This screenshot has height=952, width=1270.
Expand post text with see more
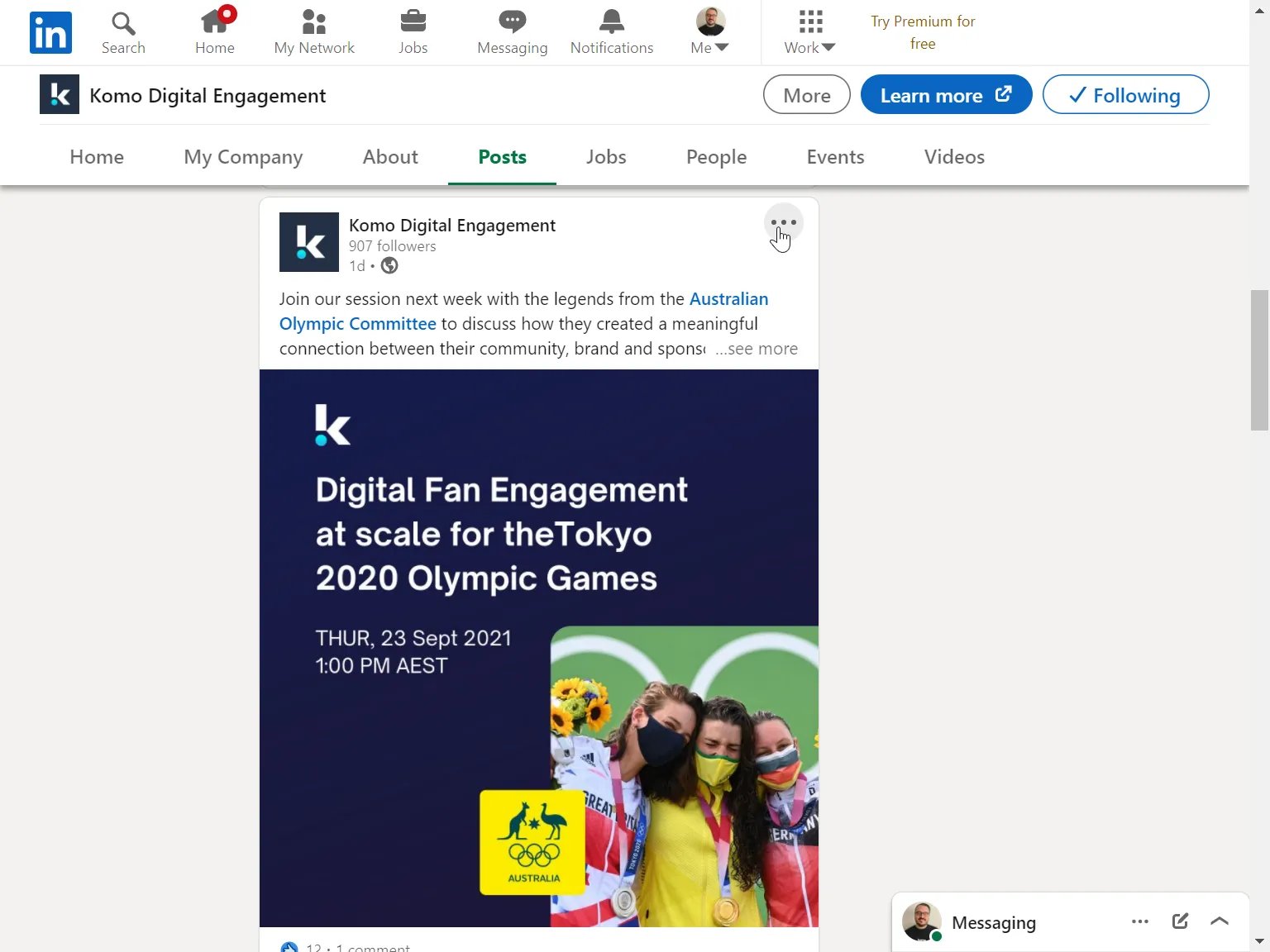757,349
